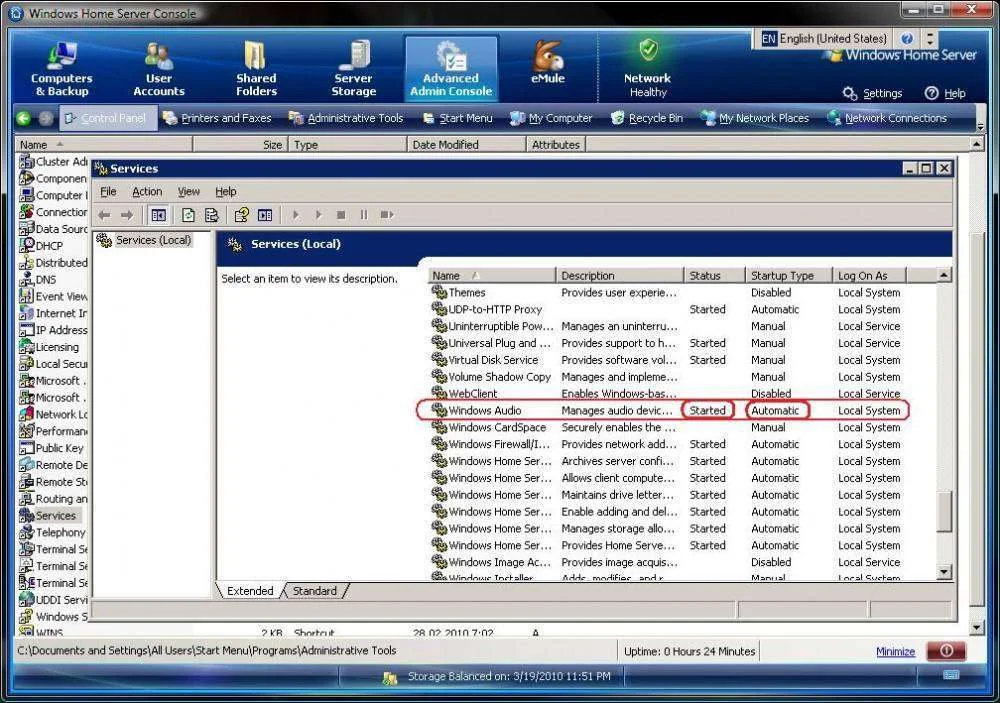Click Start Service play button
Image resolution: width=1000 pixels, height=703 pixels.
point(295,216)
